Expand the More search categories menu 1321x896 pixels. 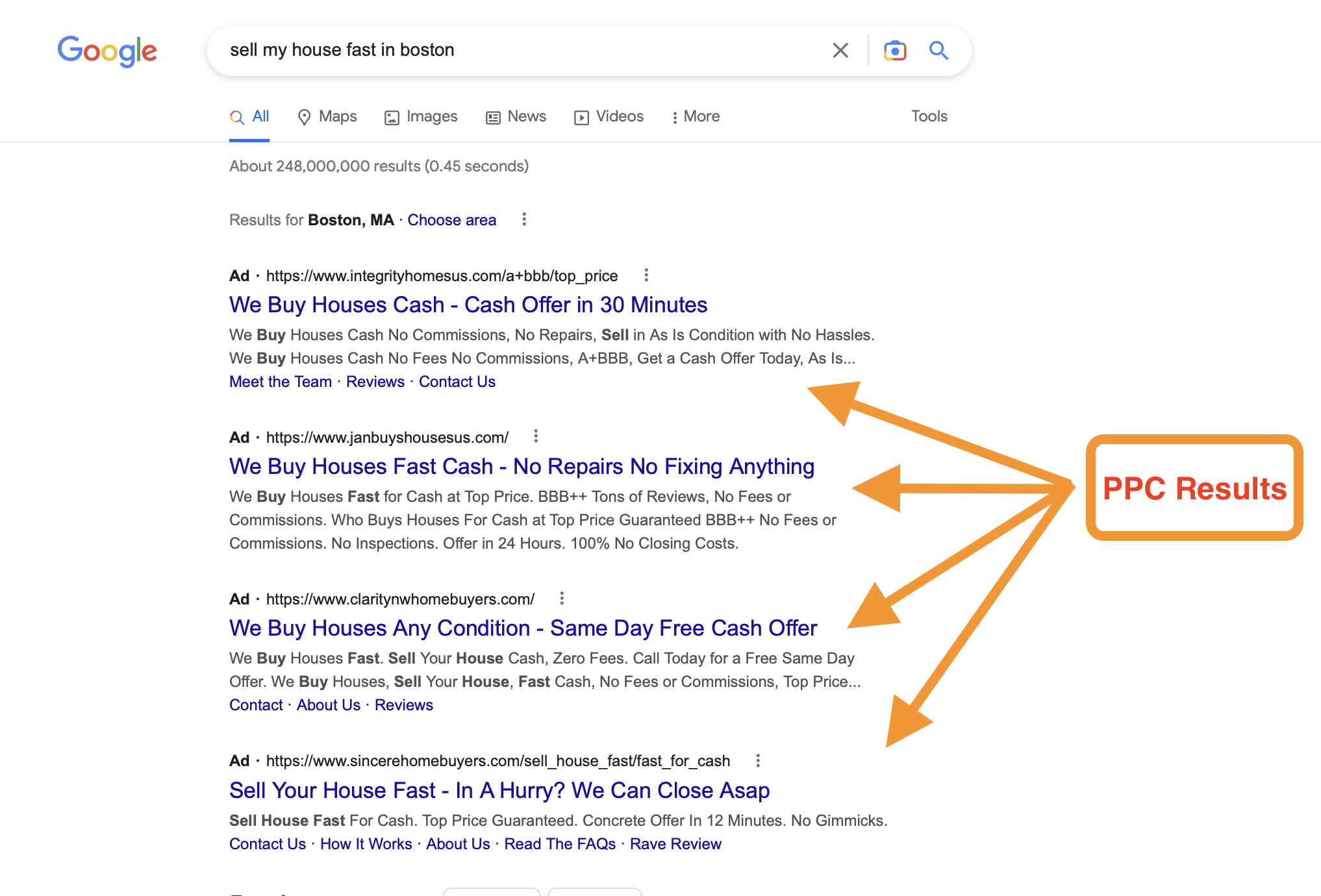pos(696,117)
